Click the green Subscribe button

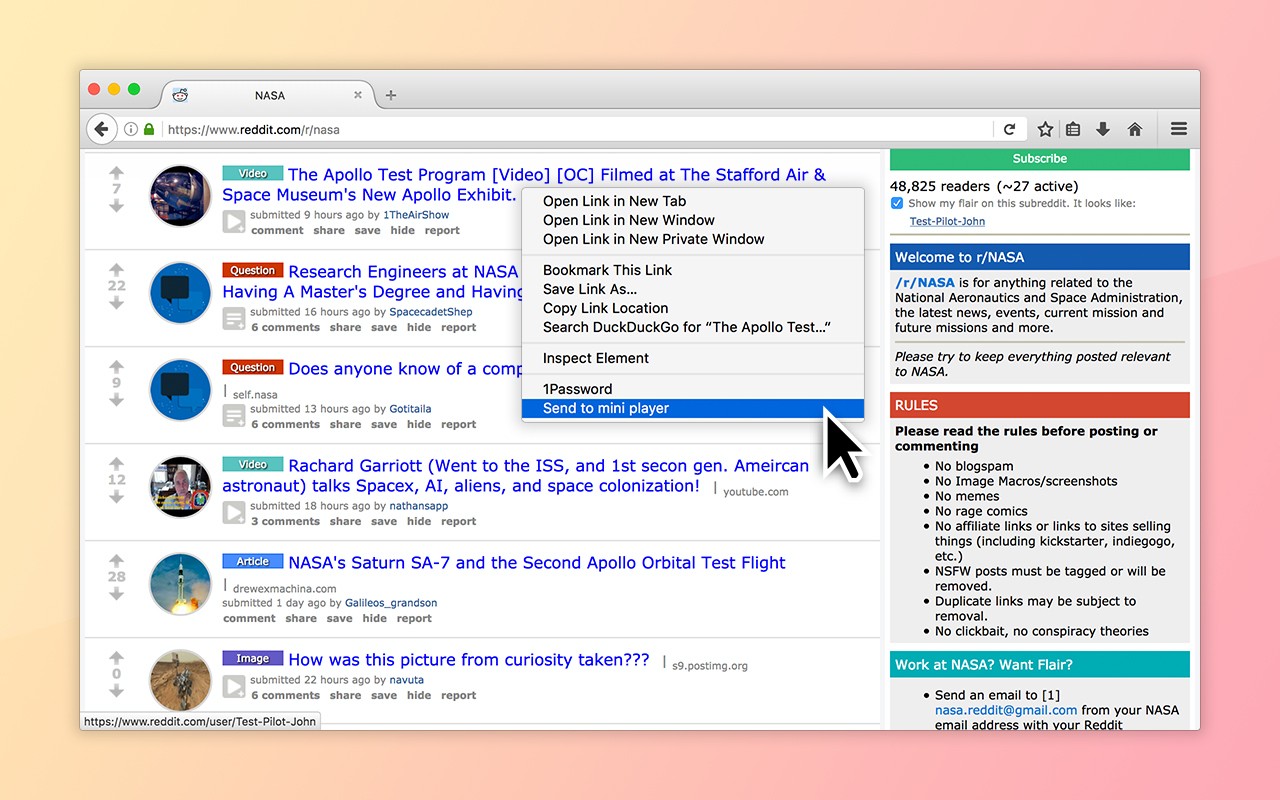tap(1039, 159)
